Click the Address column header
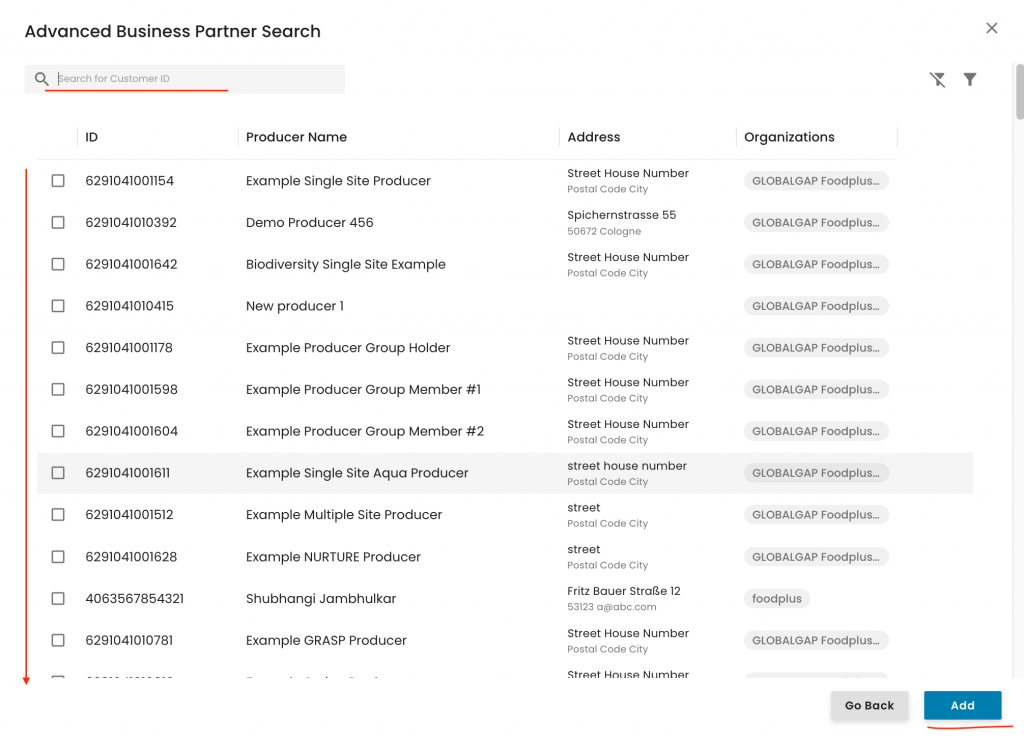 pyautogui.click(x=594, y=137)
